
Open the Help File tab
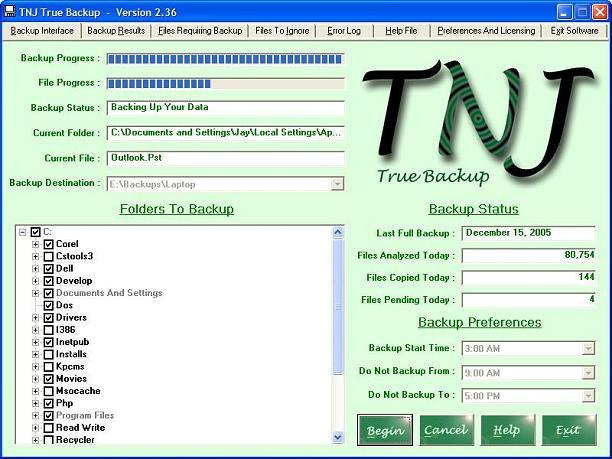[401, 31]
